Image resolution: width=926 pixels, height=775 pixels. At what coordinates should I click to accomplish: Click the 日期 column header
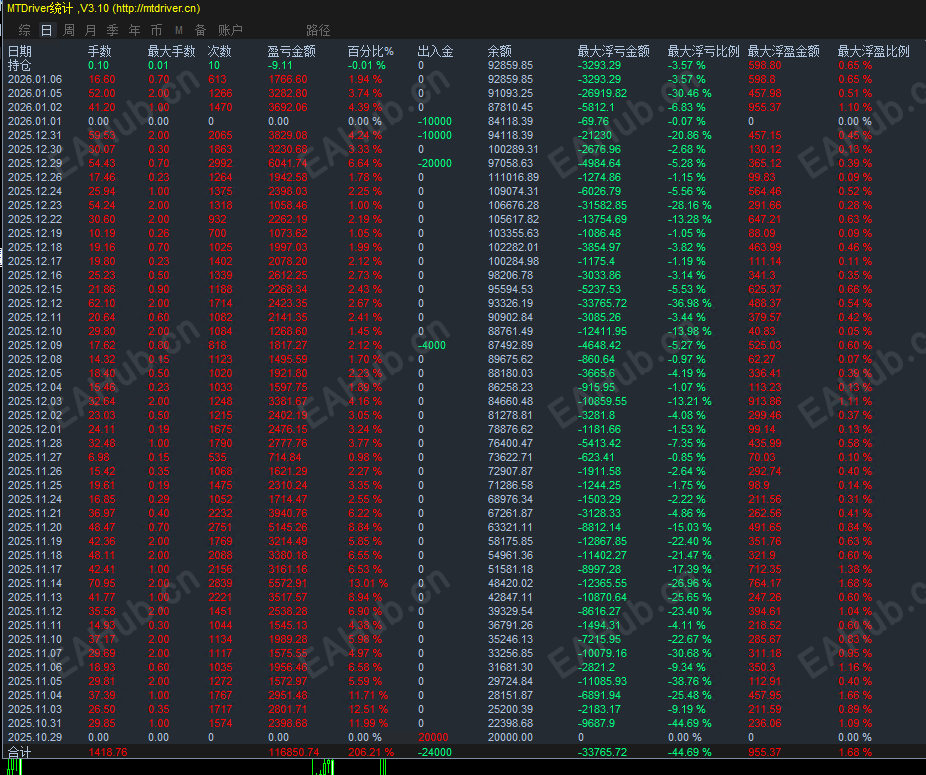tap(19, 51)
